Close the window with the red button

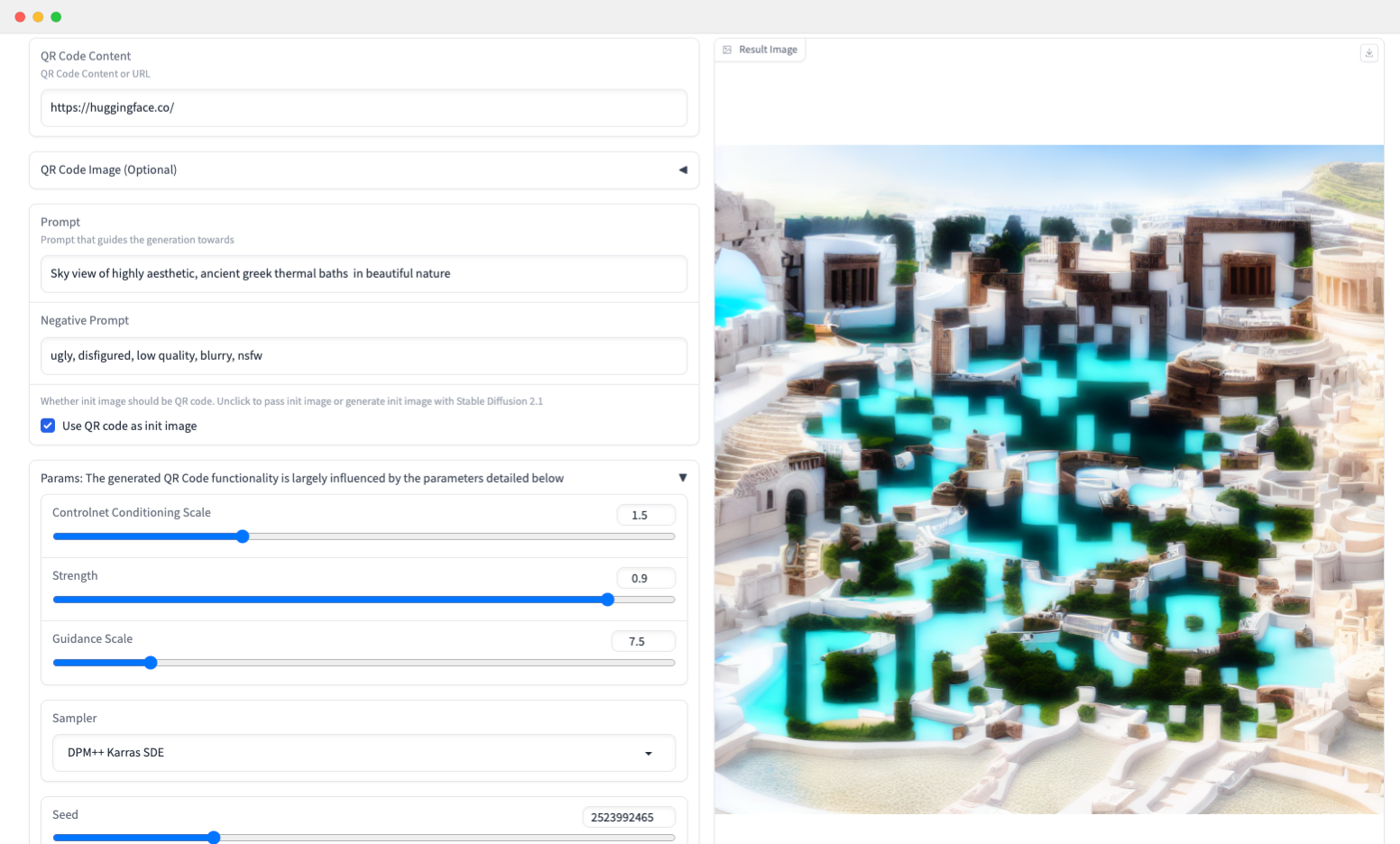coord(20,17)
